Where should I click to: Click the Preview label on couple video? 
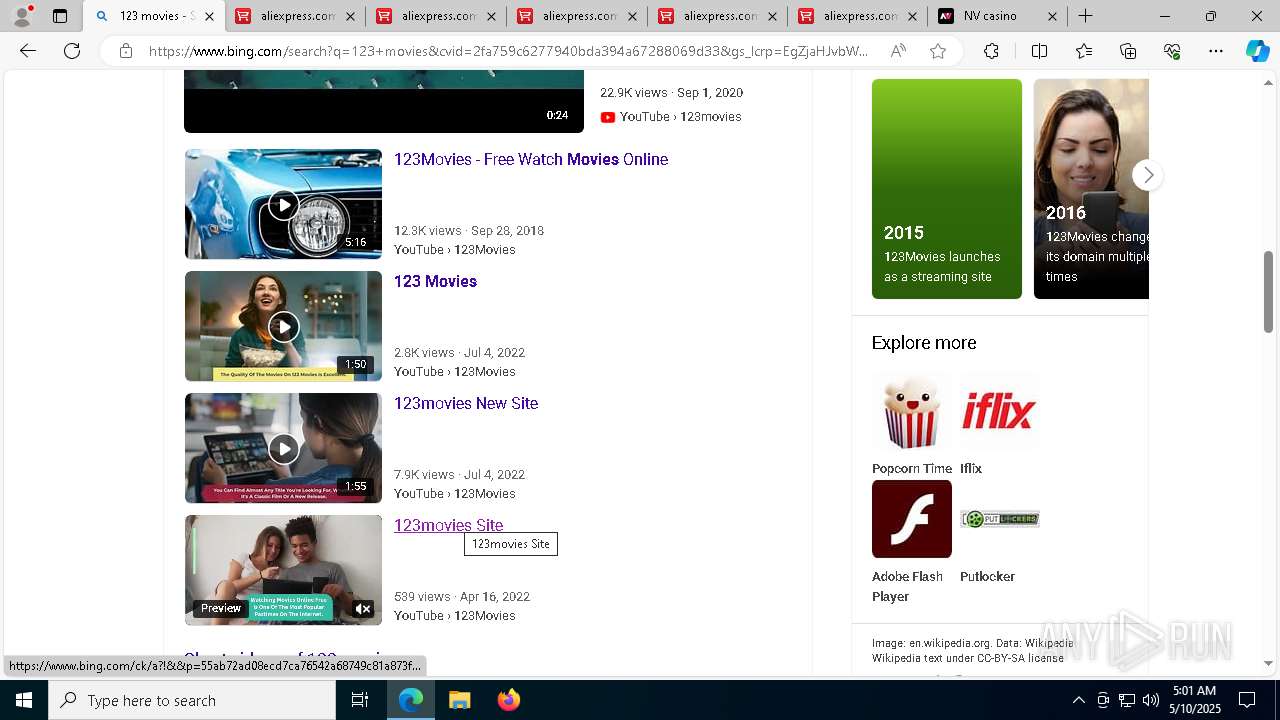pyautogui.click(x=221, y=608)
